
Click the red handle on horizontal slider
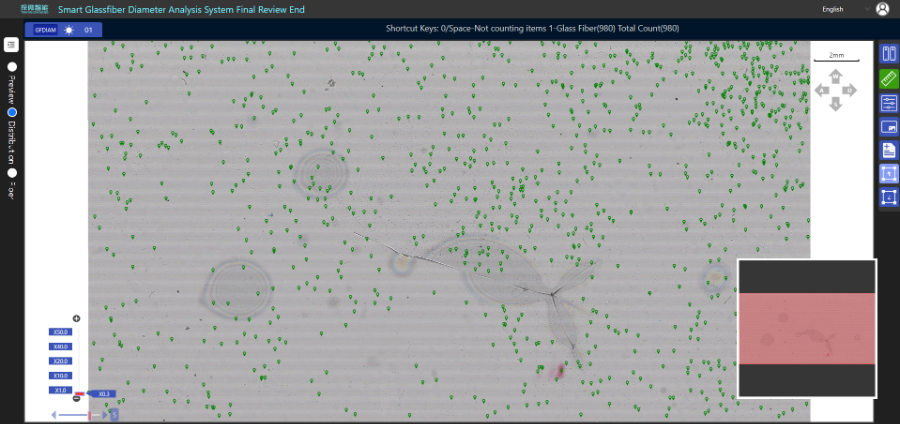[89, 414]
